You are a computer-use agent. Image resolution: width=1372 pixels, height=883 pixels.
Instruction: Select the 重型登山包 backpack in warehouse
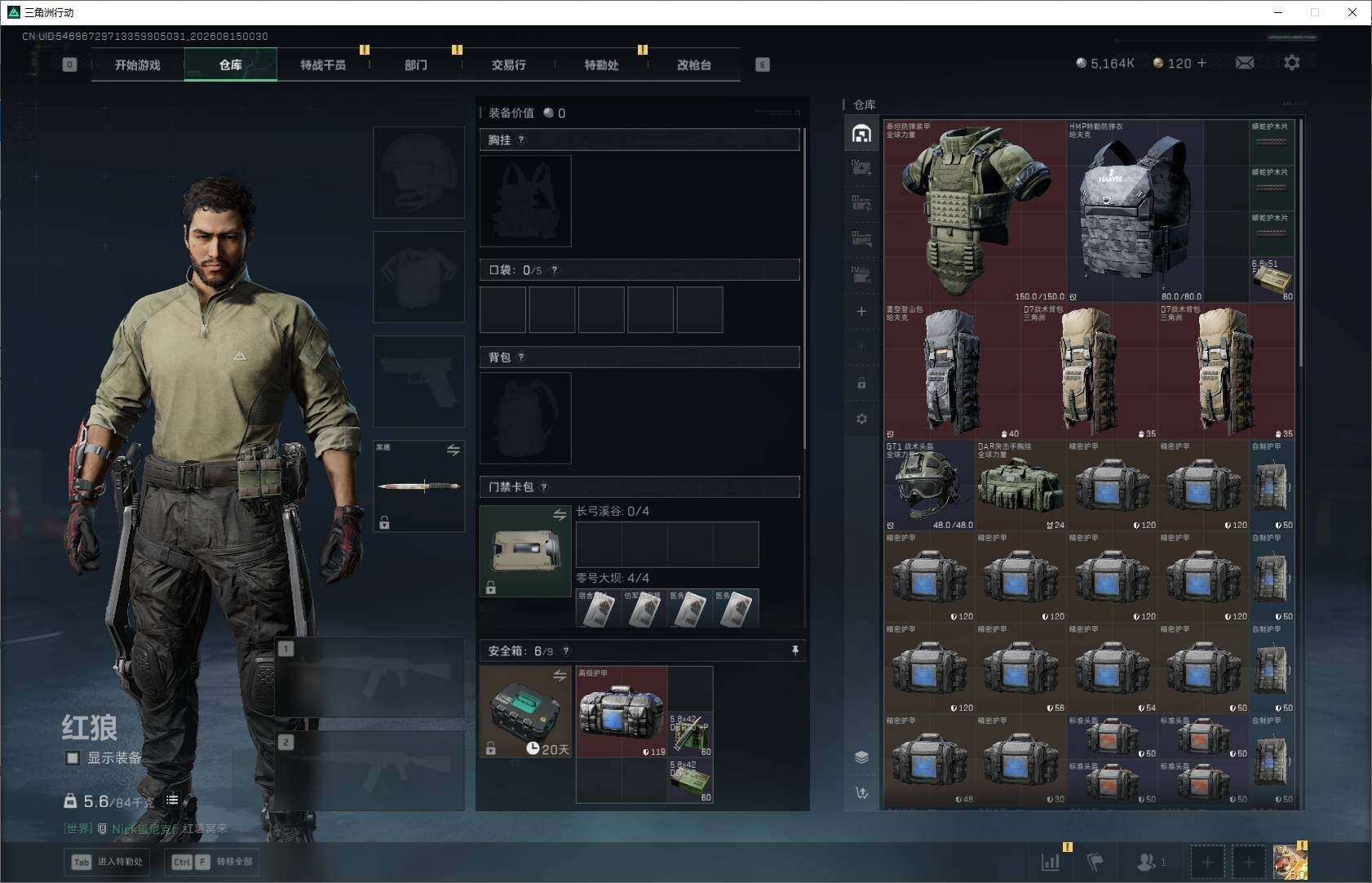tap(953, 371)
